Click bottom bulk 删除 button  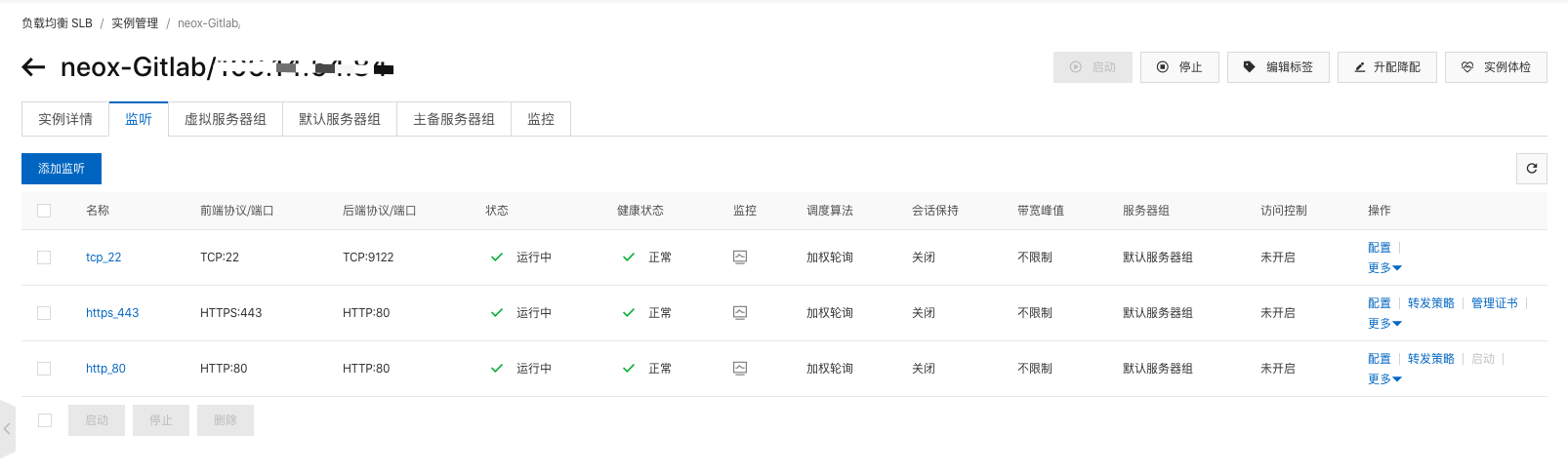[x=226, y=420]
